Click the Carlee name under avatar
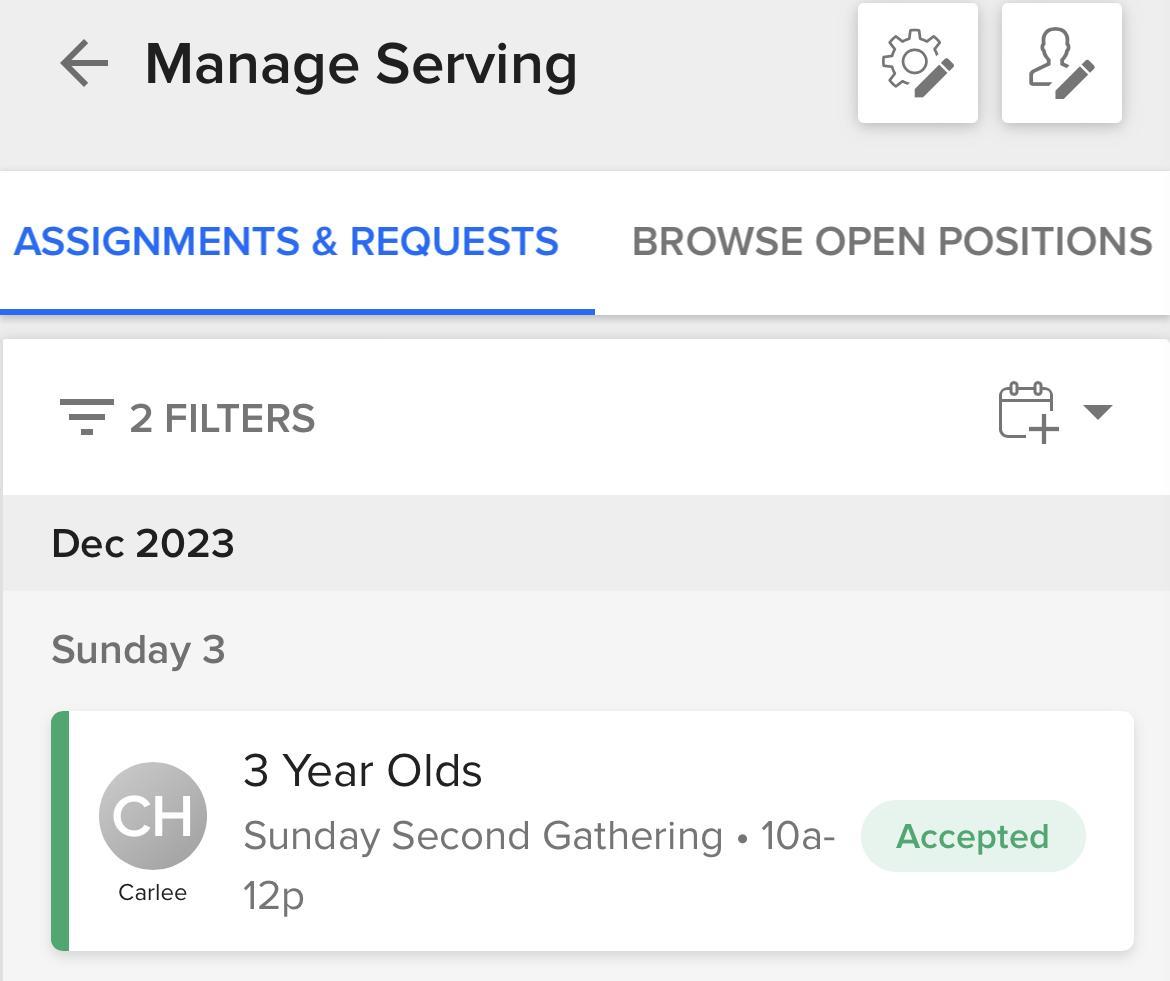1170x981 pixels. (152, 893)
